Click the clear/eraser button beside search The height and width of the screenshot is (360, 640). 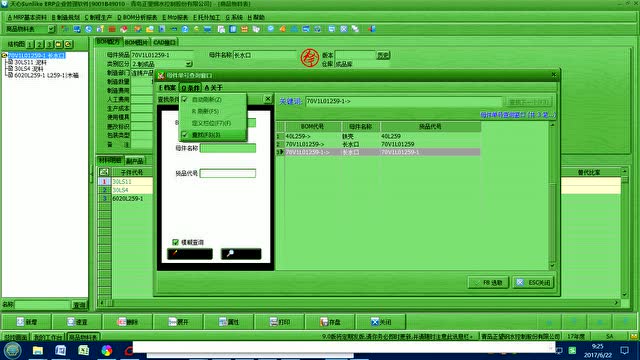tap(190, 254)
